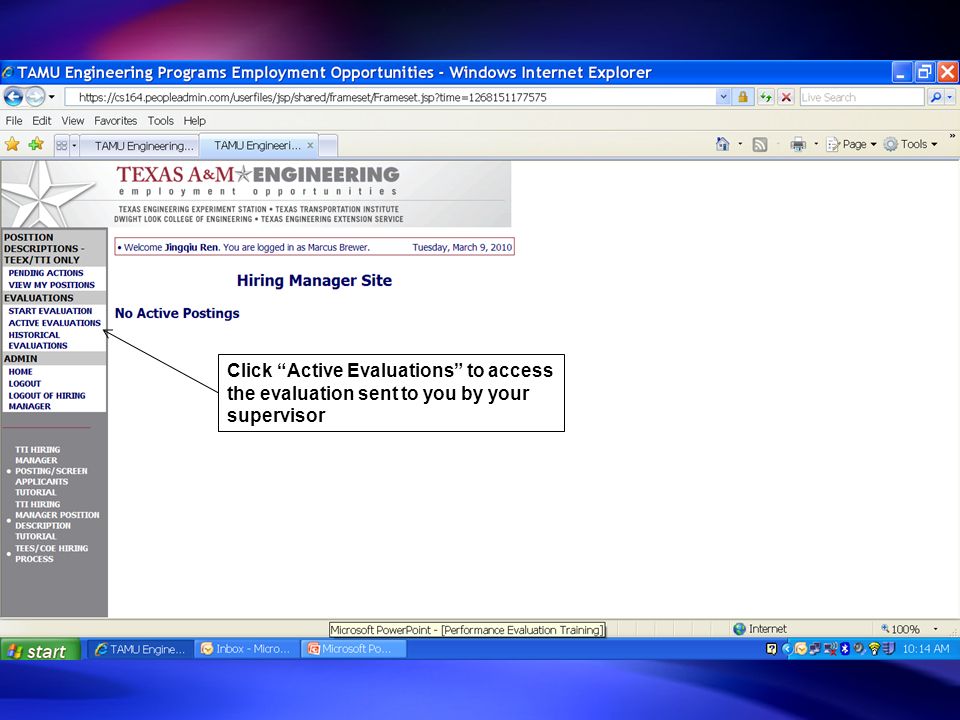Click the browser Forward arrow button

[35, 97]
